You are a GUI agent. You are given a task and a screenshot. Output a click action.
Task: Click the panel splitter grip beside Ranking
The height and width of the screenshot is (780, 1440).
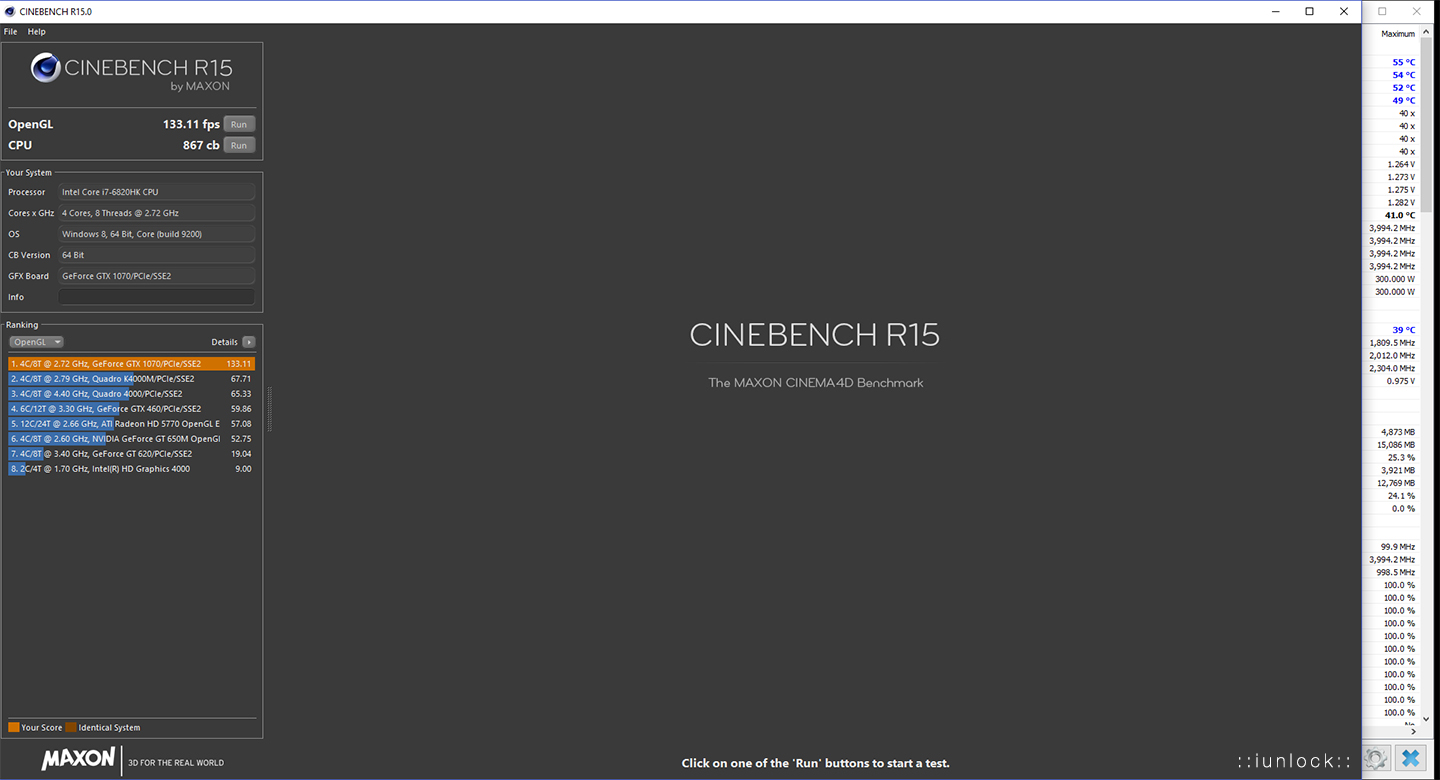(x=268, y=410)
